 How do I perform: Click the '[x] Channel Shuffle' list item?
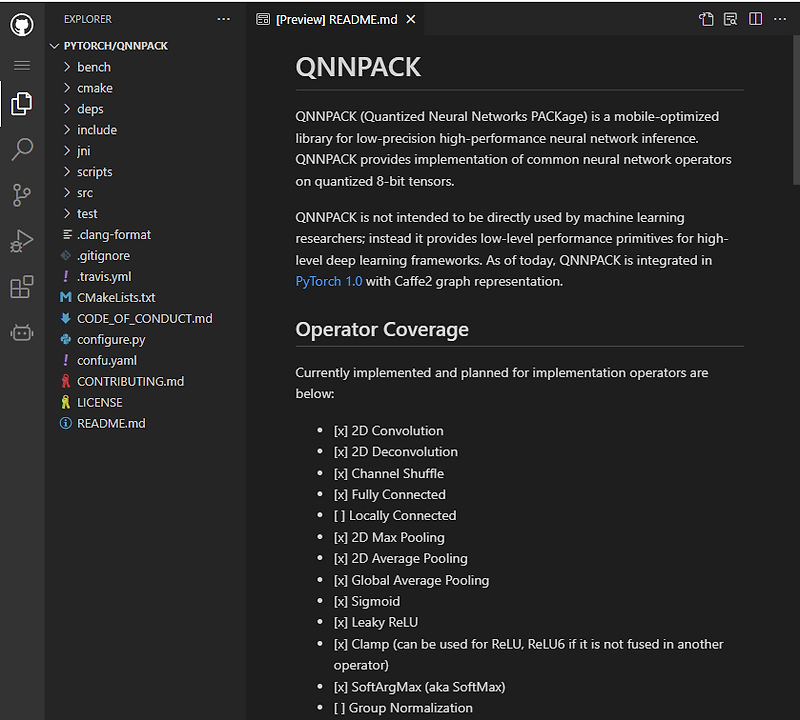pyautogui.click(x=388, y=474)
